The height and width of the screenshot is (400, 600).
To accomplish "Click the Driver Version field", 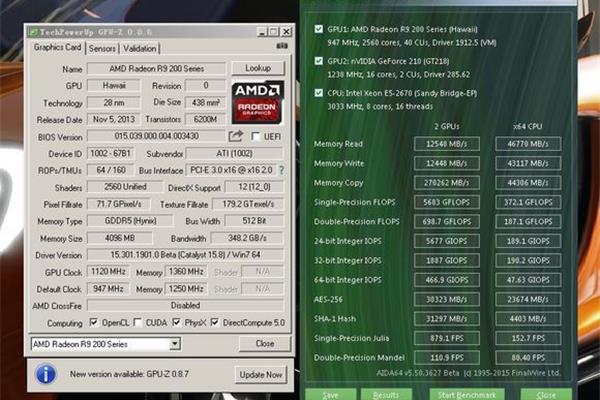I will point(186,255).
